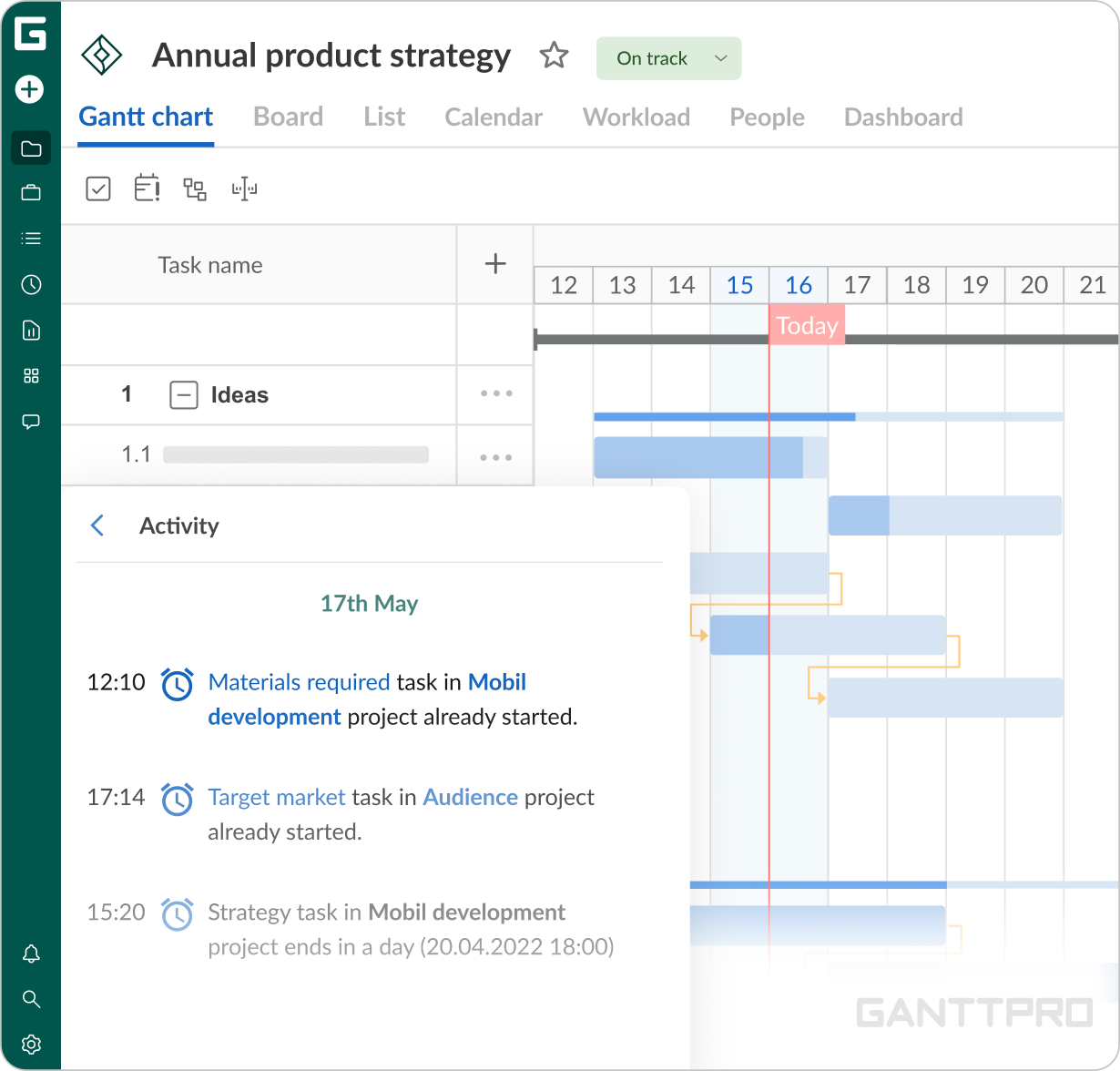Toggle the cascade sorting toolbar icon
This screenshot has height=1071, width=1120.
tap(195, 189)
